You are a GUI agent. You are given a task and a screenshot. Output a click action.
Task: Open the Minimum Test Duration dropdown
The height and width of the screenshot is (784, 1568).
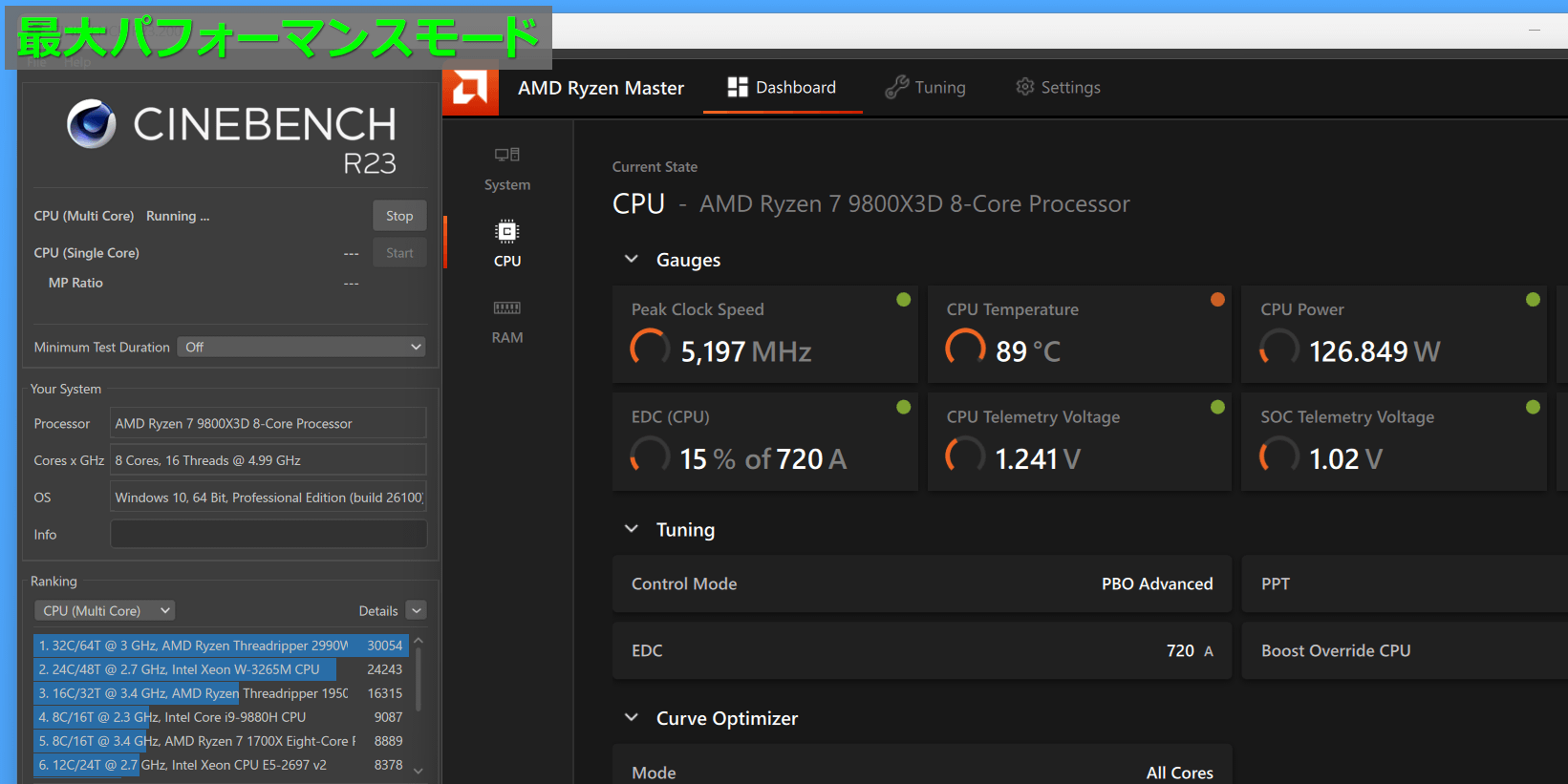point(301,347)
